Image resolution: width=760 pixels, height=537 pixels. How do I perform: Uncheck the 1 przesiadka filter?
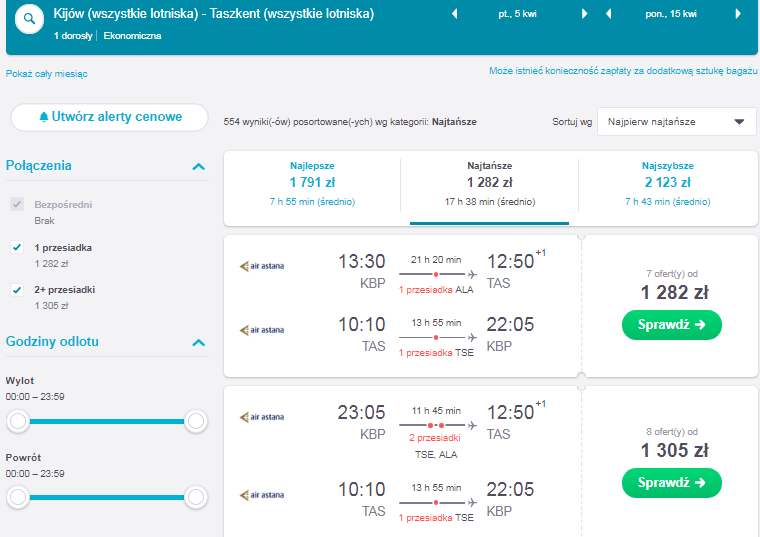[x=17, y=247]
